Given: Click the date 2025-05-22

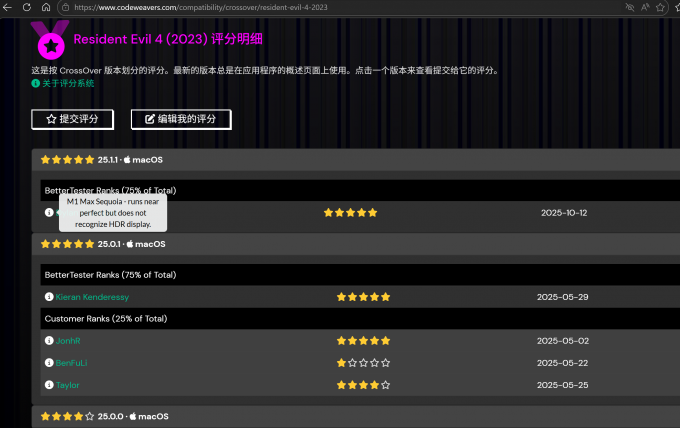Looking at the screenshot, I should pyautogui.click(x=562, y=363).
